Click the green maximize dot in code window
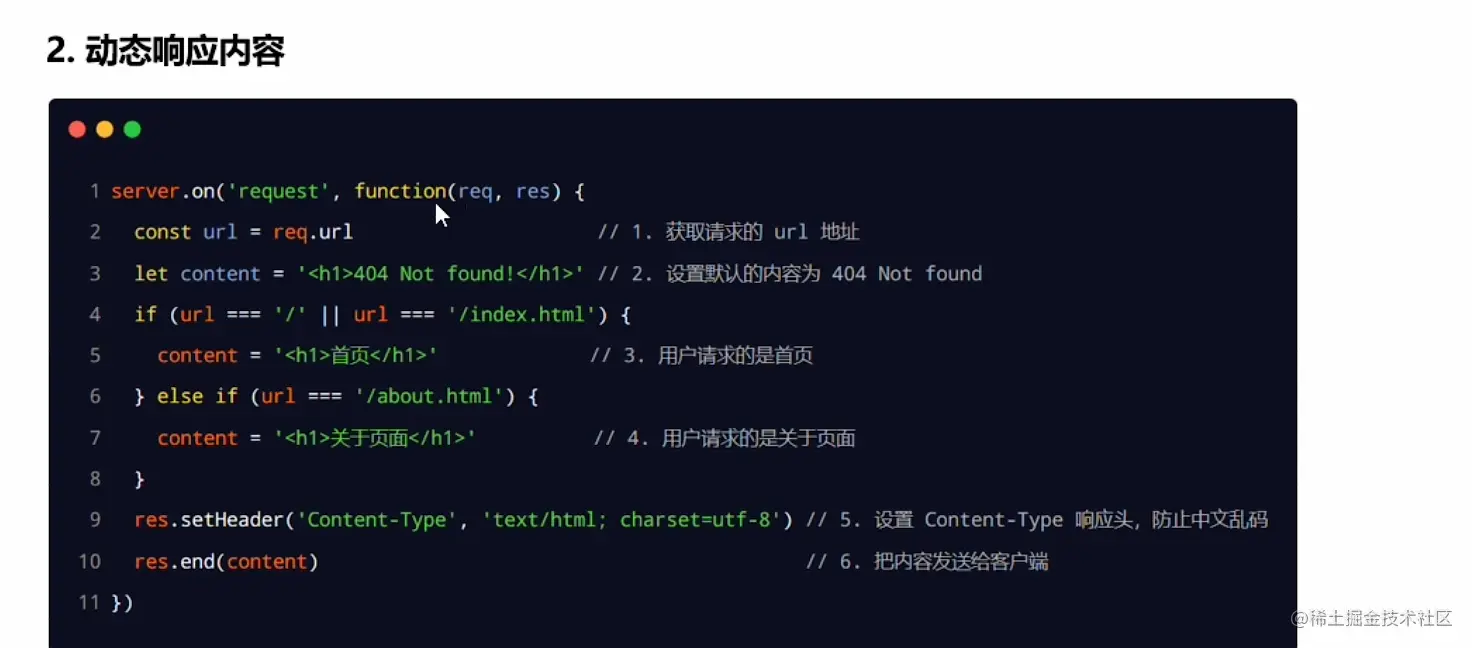 click(132, 129)
